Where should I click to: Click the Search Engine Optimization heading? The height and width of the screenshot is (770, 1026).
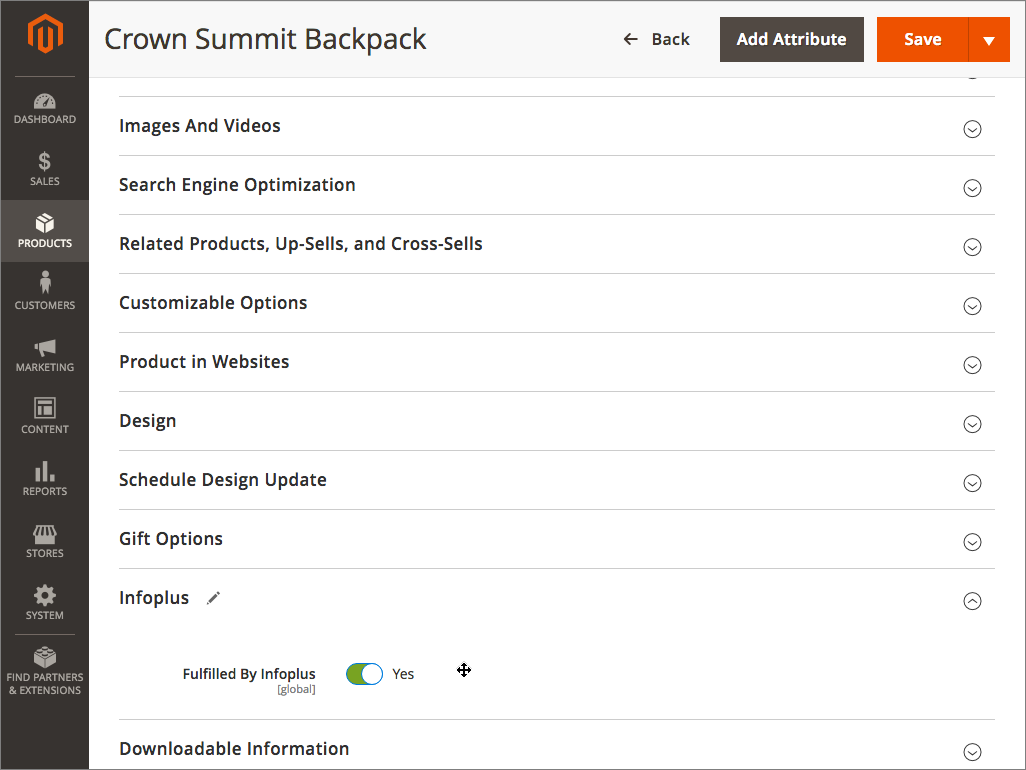click(237, 185)
